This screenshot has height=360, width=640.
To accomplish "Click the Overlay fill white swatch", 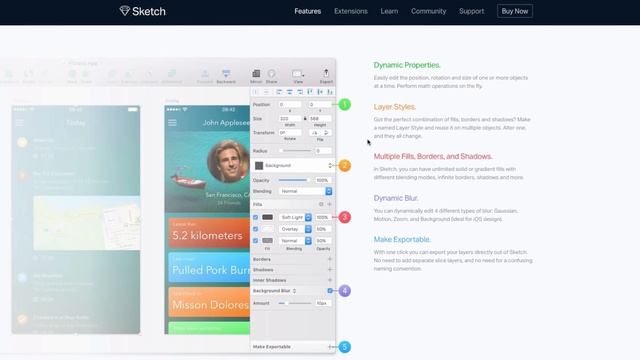I will (x=267, y=229).
